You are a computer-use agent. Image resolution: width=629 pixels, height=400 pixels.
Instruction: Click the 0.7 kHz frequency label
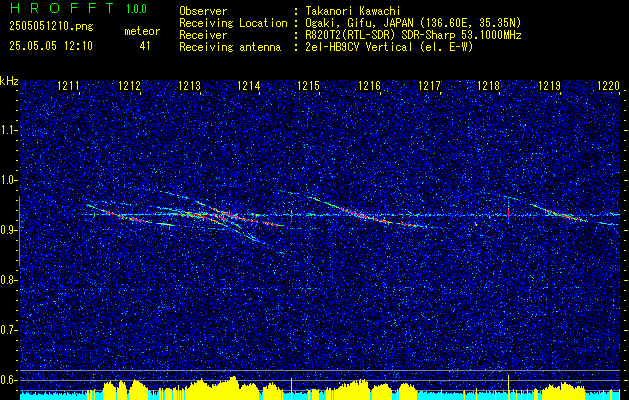tap(9, 330)
